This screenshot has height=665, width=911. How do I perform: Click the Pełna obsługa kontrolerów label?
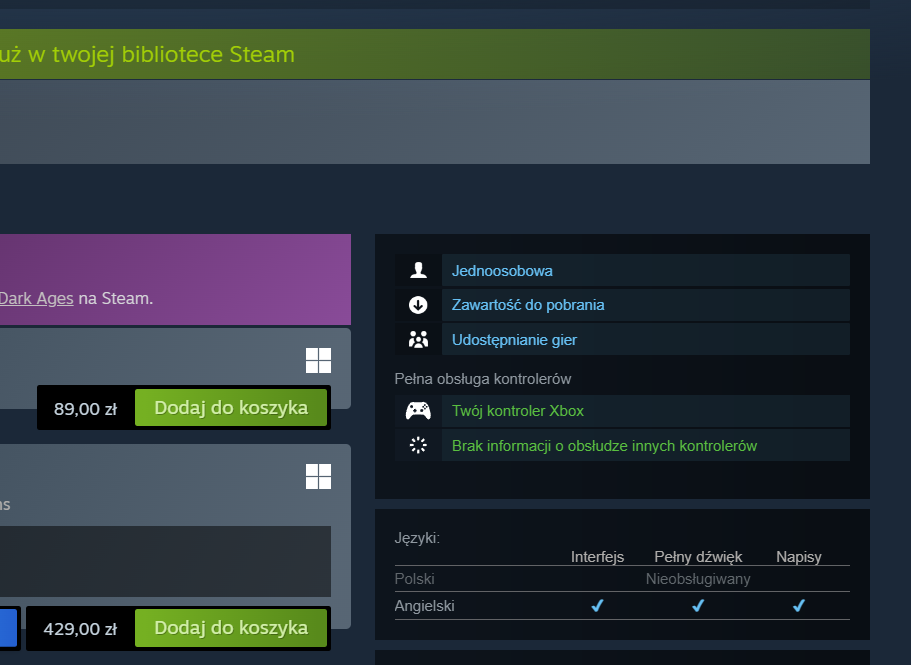tap(483, 379)
